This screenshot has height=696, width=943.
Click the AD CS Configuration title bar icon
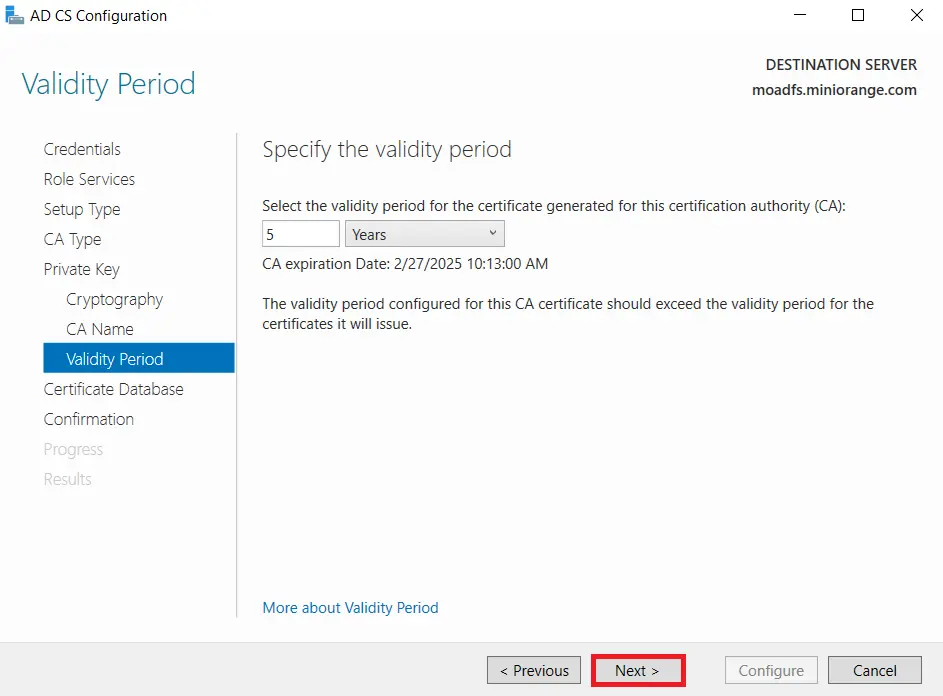point(15,15)
